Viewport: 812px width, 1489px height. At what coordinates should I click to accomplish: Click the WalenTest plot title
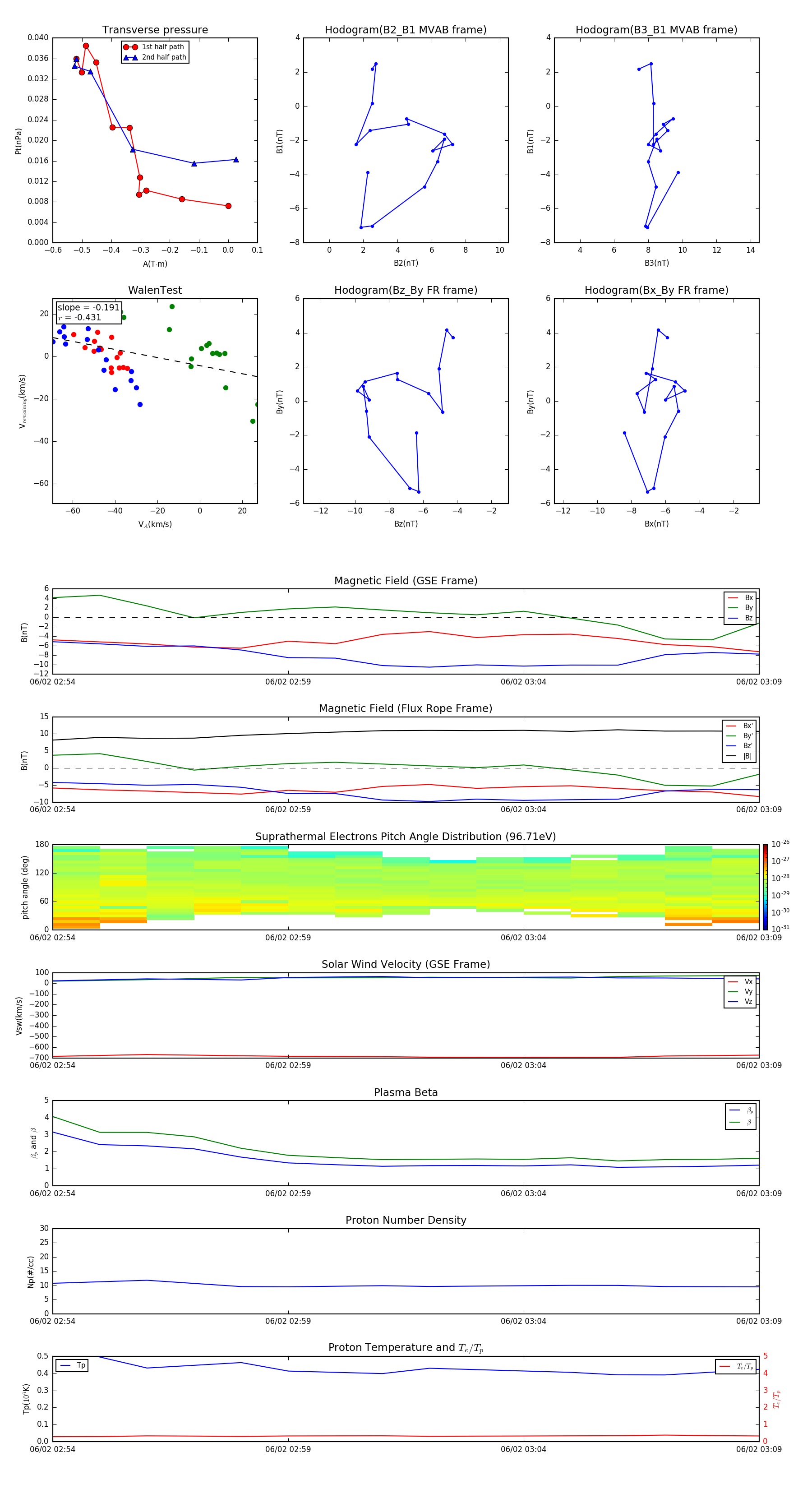click(155, 290)
